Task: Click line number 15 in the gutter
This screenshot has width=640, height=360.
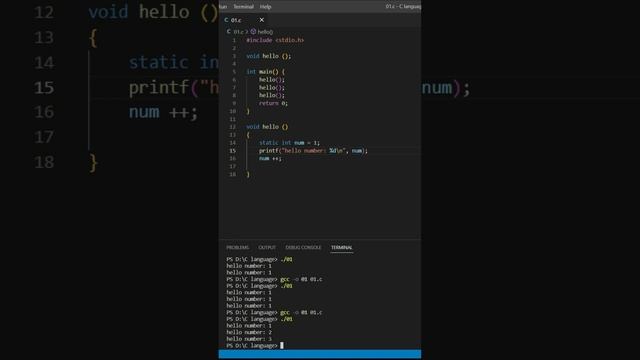Action: click(232, 151)
